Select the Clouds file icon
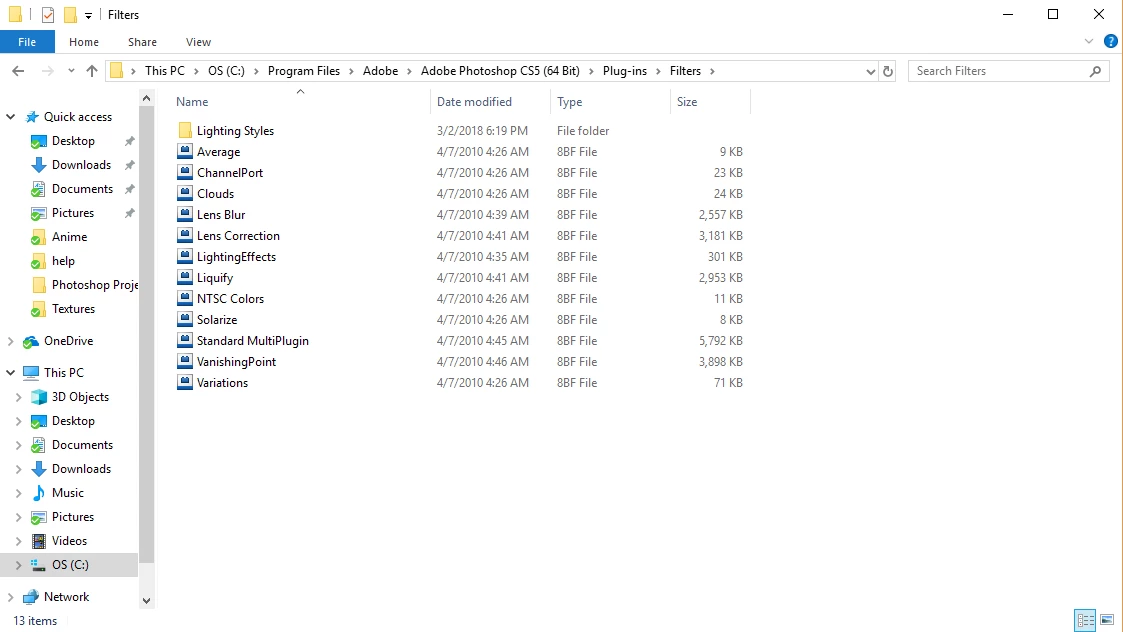1123x632 pixels. tap(185, 193)
